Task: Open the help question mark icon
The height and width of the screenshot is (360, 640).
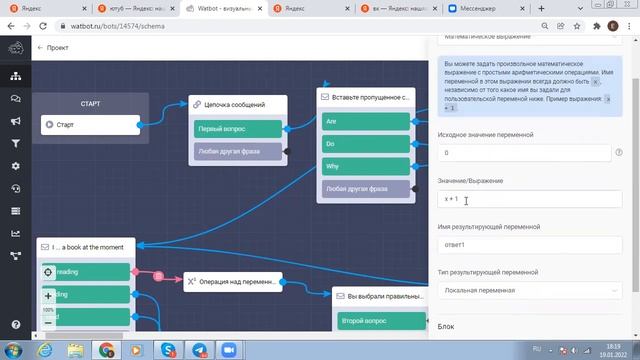Action: 16,325
